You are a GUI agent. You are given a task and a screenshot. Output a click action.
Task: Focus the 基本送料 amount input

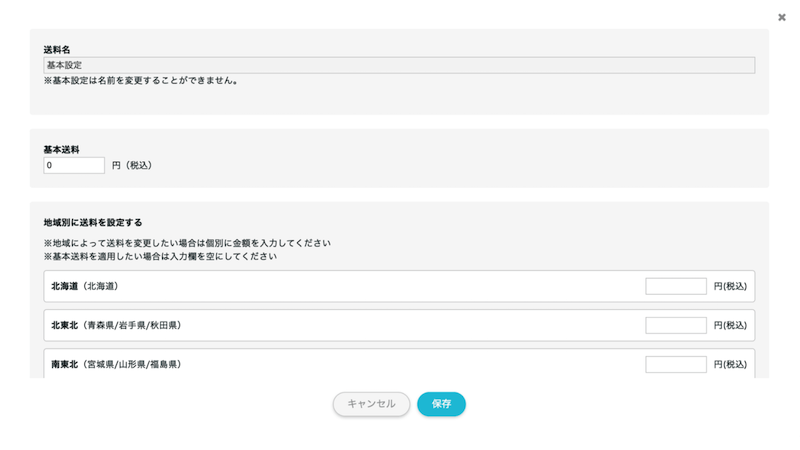(74, 165)
